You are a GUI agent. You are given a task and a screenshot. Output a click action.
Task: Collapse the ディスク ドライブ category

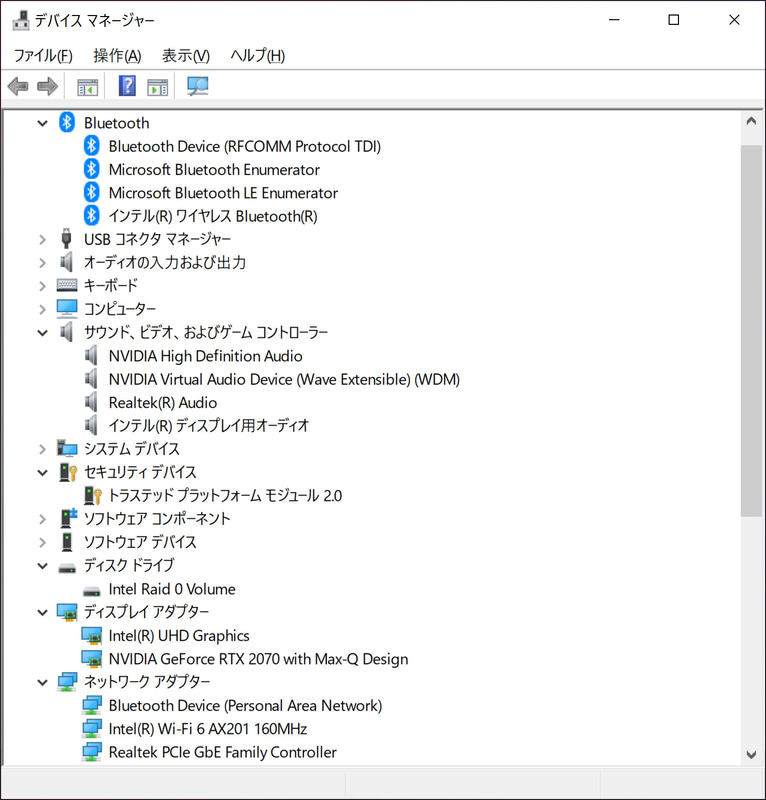click(43, 566)
